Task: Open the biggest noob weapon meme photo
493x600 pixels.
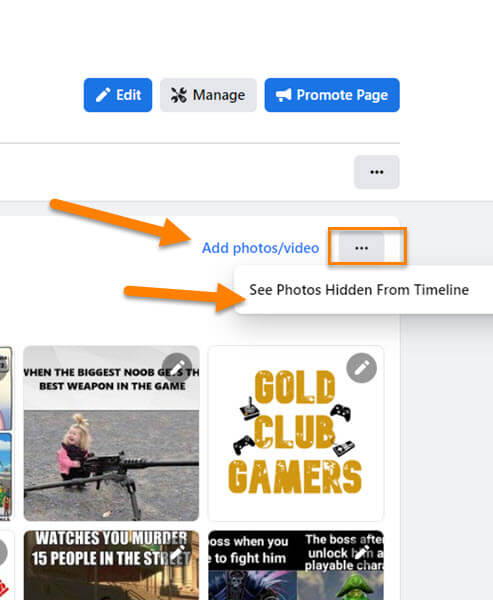Action: coord(111,433)
